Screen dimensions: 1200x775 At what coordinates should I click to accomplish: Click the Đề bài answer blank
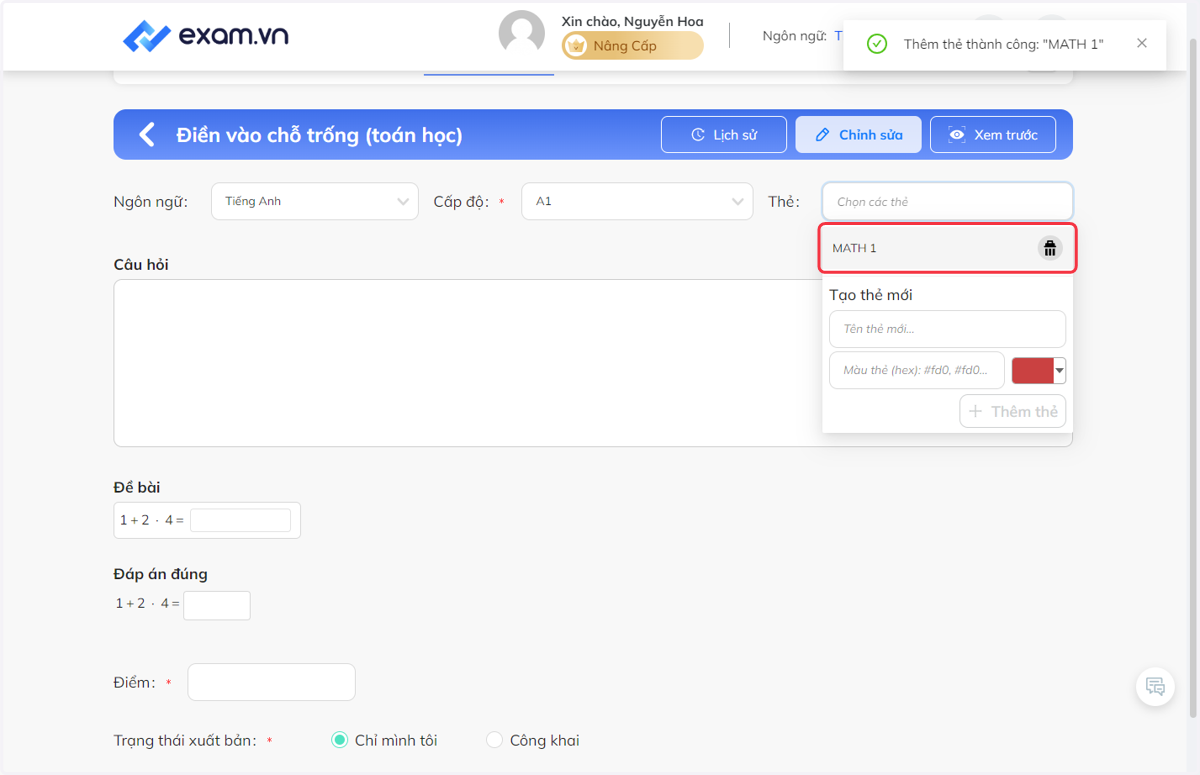(x=240, y=520)
